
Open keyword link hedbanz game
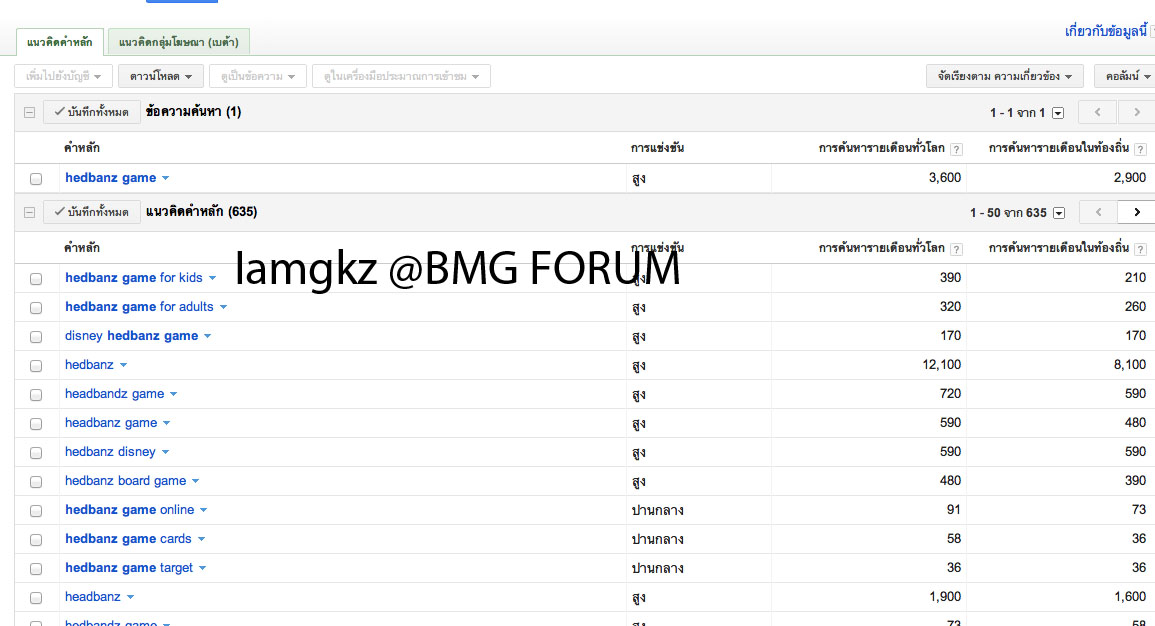click(x=110, y=177)
